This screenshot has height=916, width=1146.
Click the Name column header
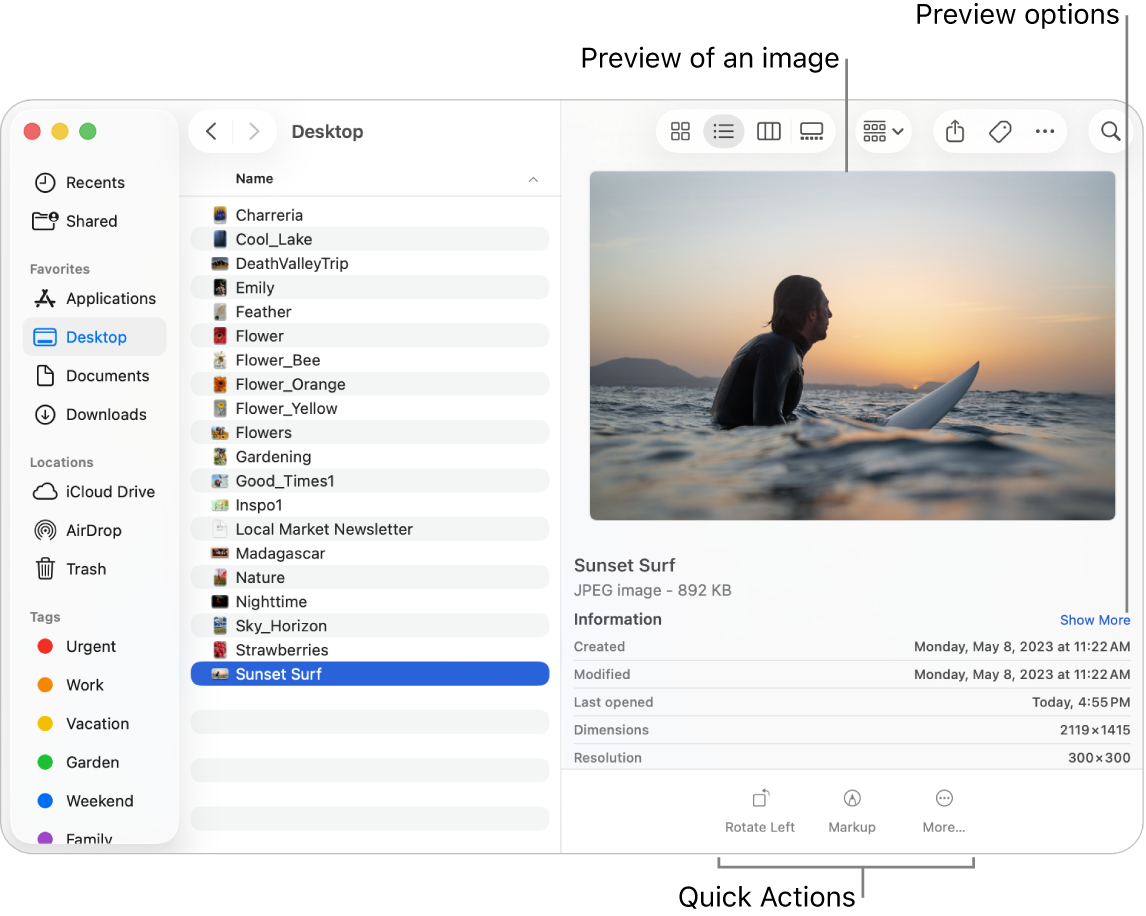(254, 178)
